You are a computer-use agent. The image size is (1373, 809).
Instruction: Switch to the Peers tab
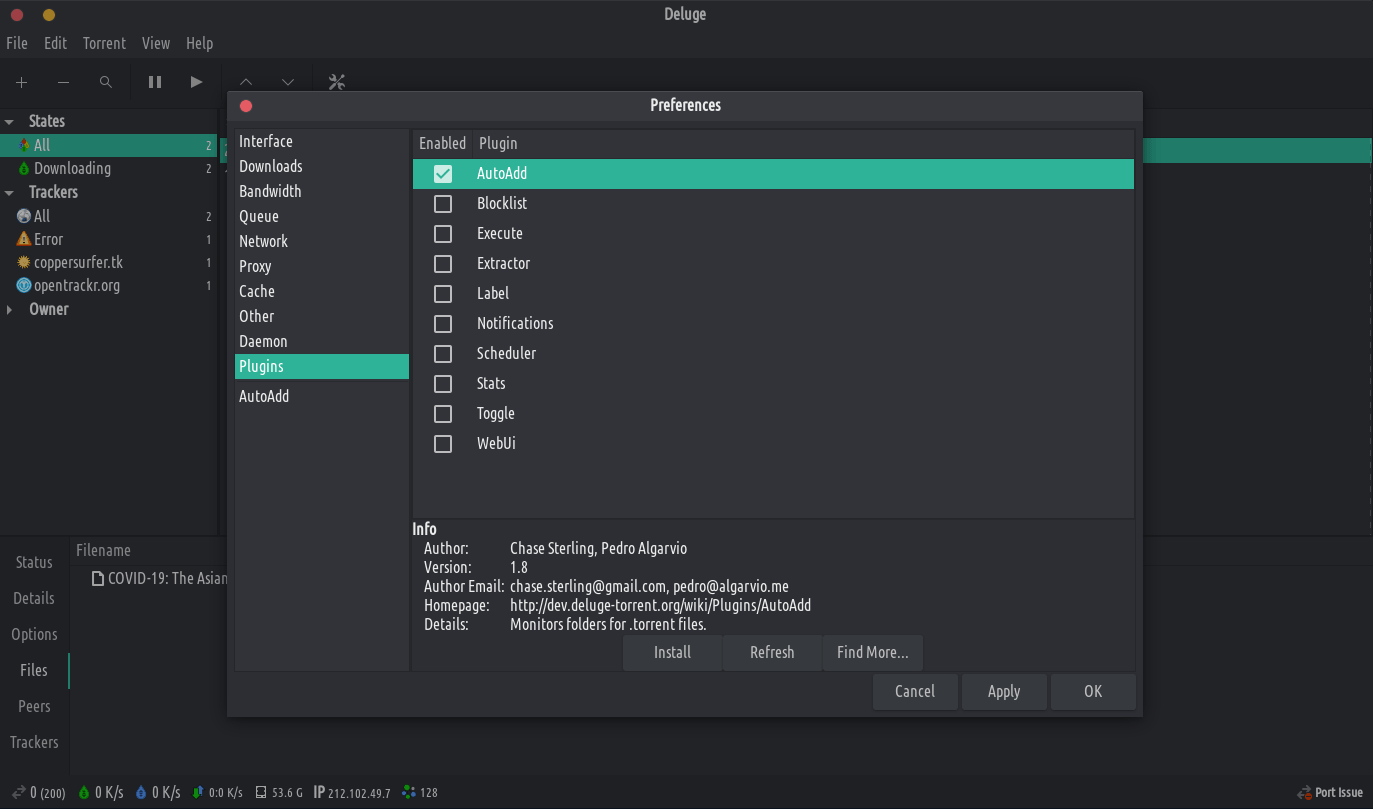tap(34, 706)
